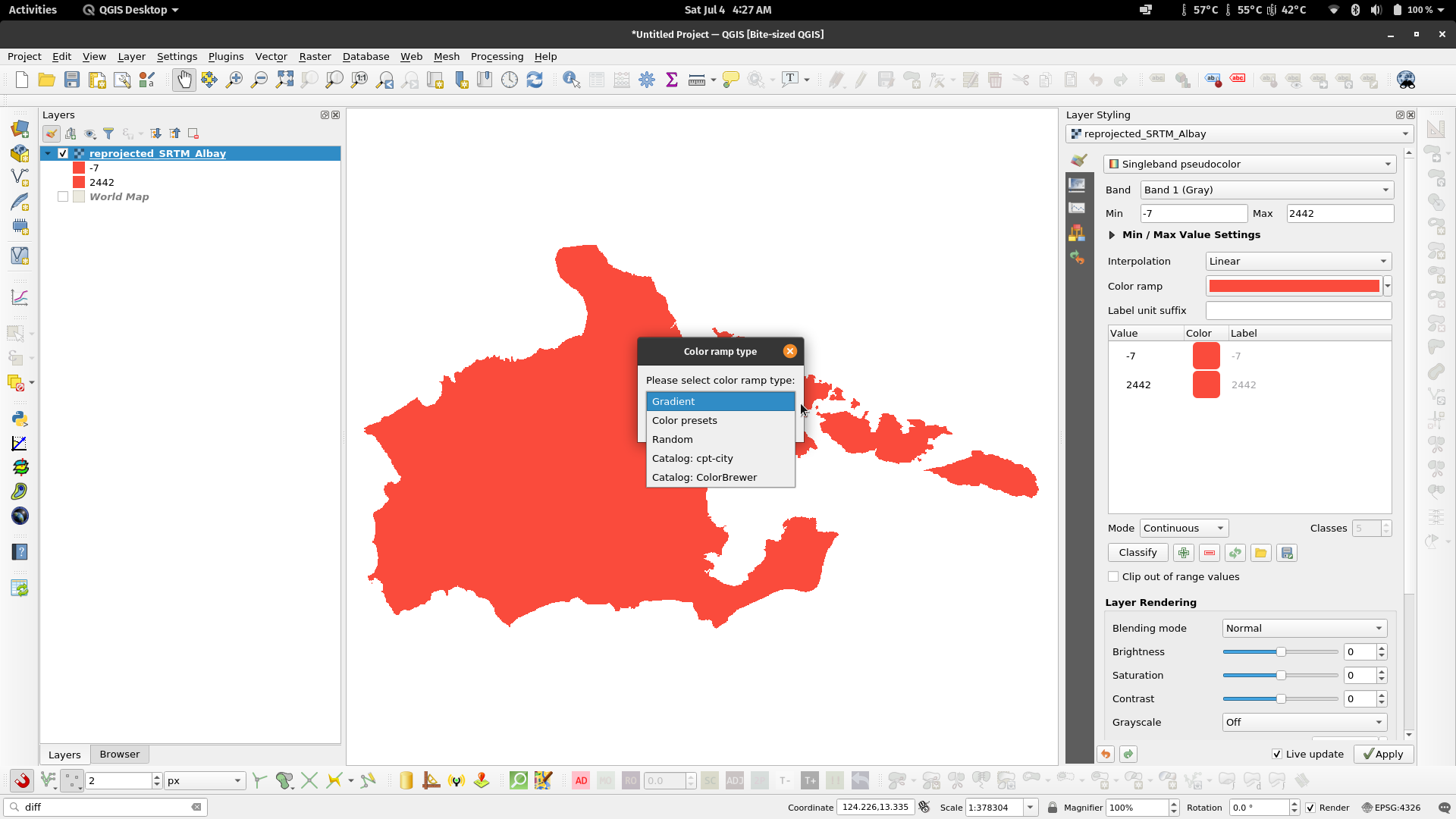Open the Python console icon

point(20,419)
